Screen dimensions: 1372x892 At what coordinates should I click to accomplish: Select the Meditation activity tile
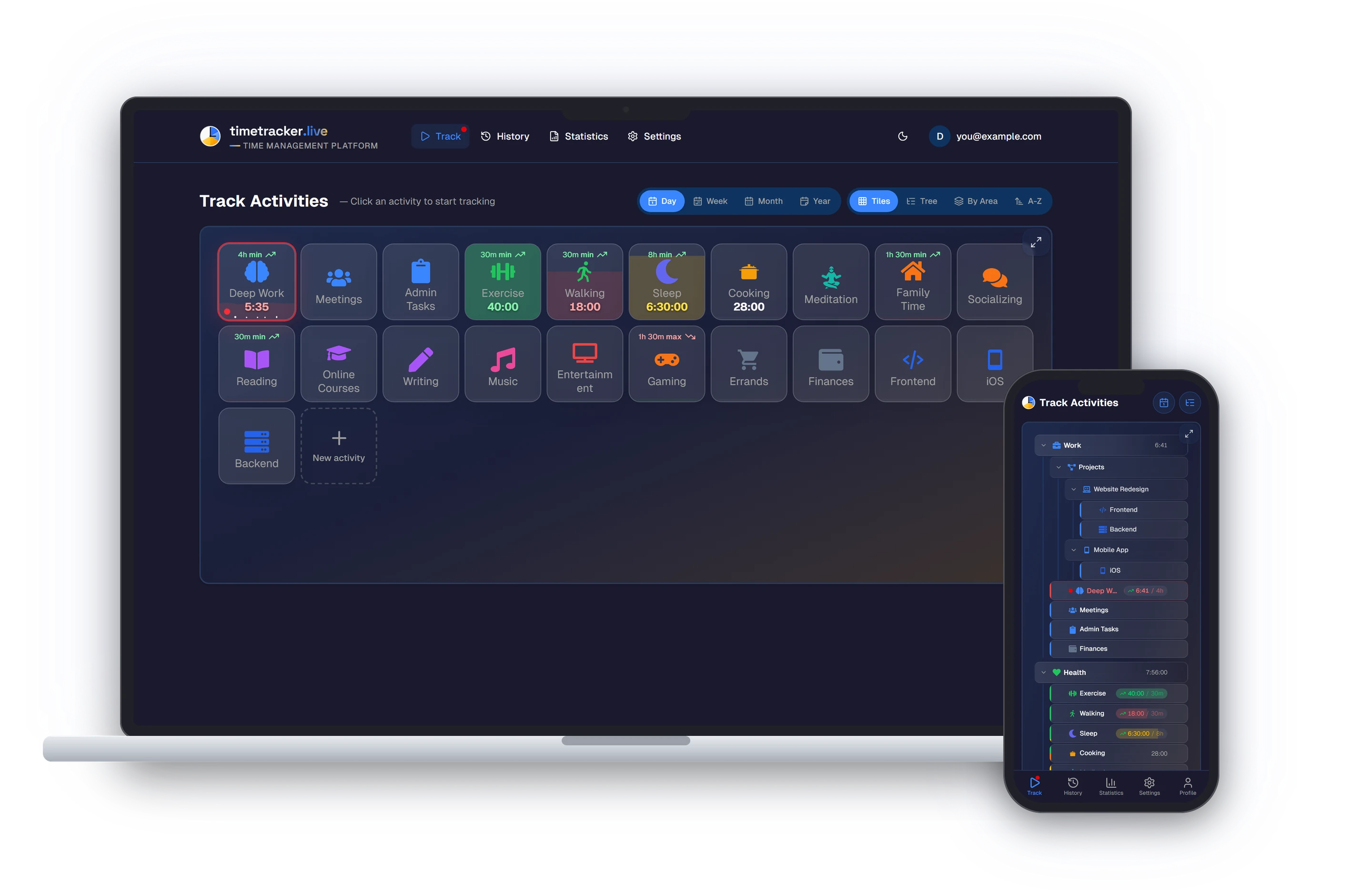831,282
